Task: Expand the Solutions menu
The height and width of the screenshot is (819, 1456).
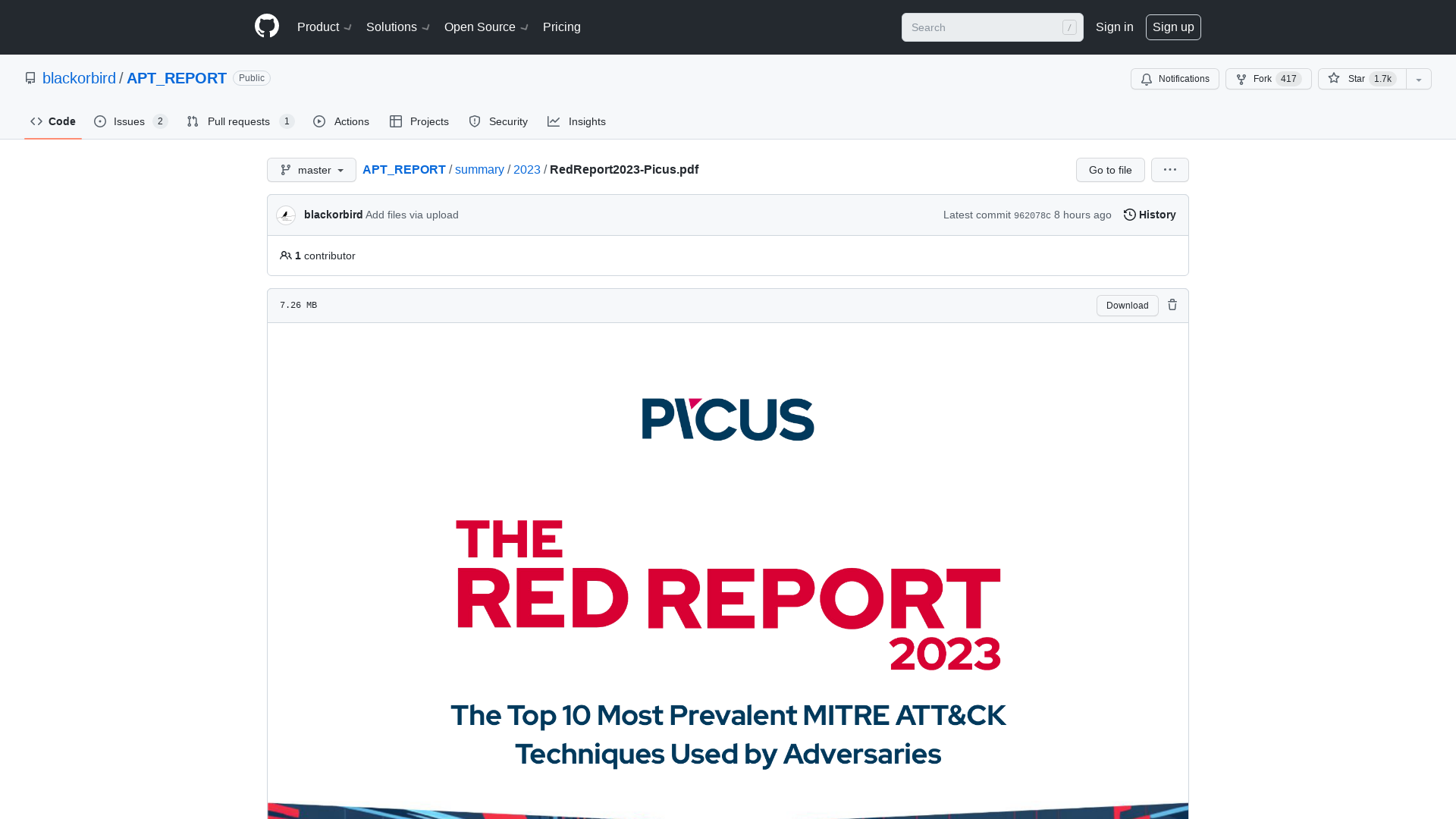Action: pos(398,27)
